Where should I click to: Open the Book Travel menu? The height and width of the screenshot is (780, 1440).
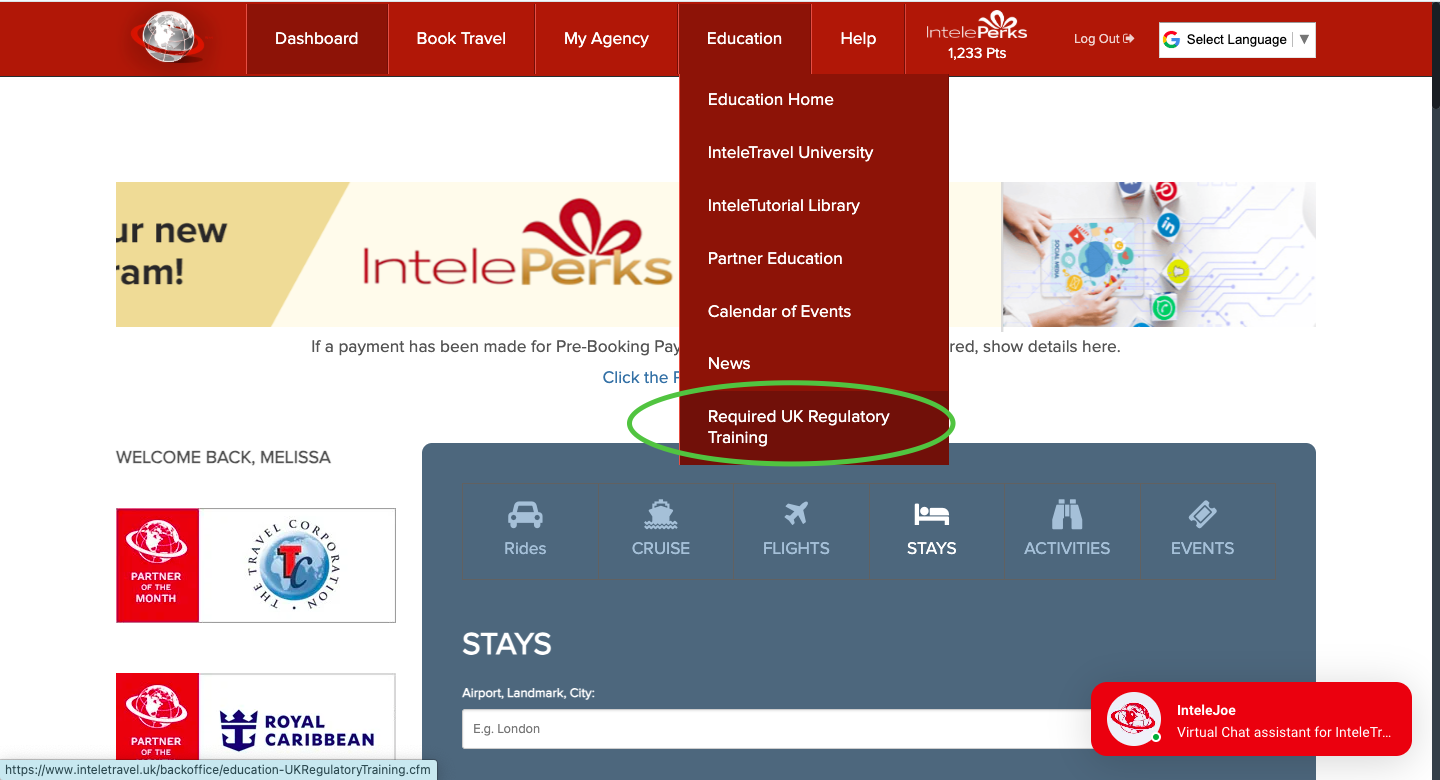coord(461,38)
